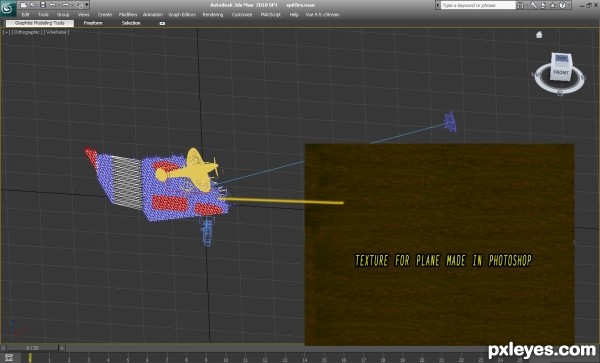
Task: Click the Wireframe shading viewport label
Action: (56, 33)
